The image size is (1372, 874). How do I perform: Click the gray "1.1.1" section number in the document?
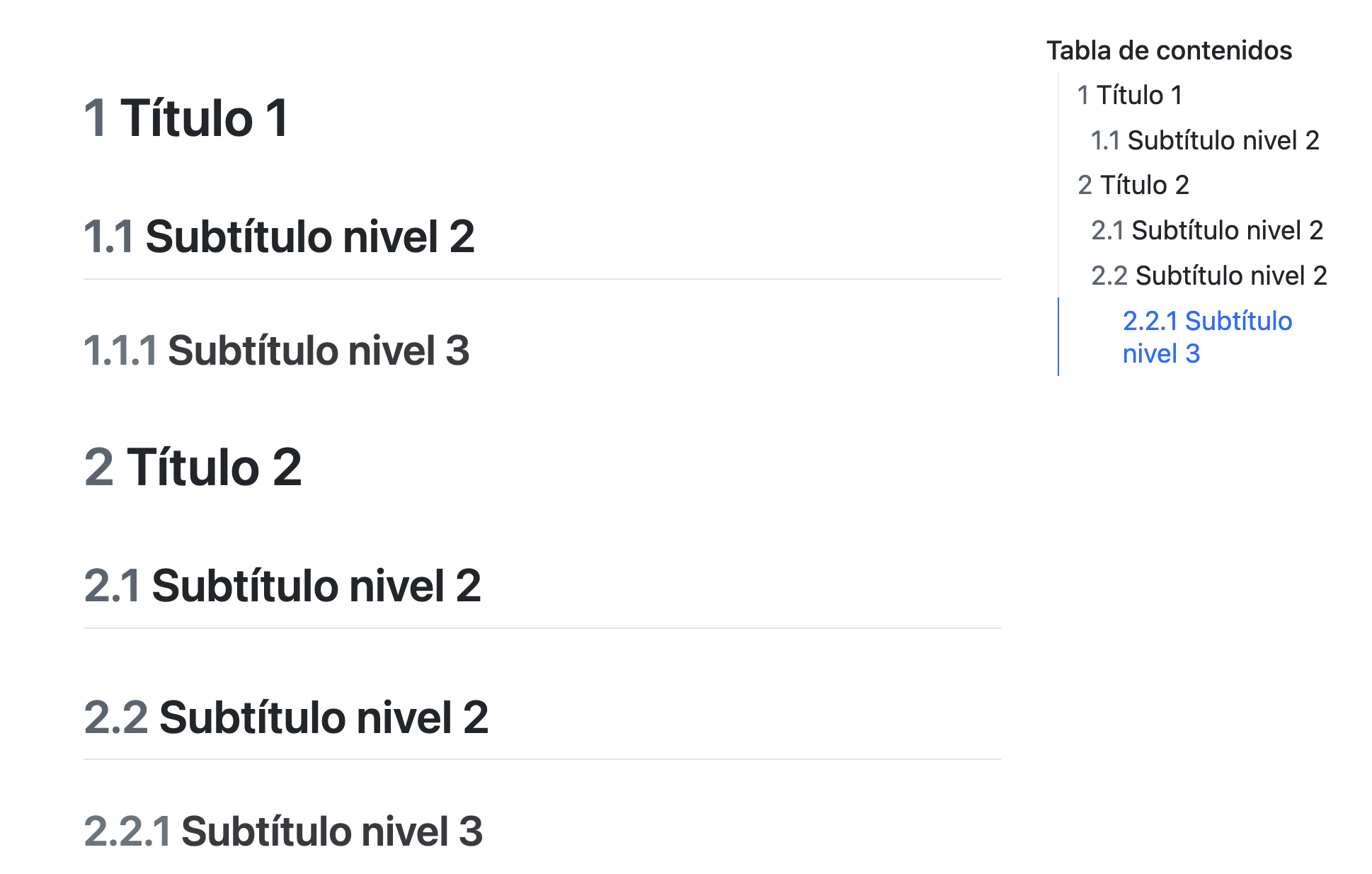pyautogui.click(x=120, y=351)
